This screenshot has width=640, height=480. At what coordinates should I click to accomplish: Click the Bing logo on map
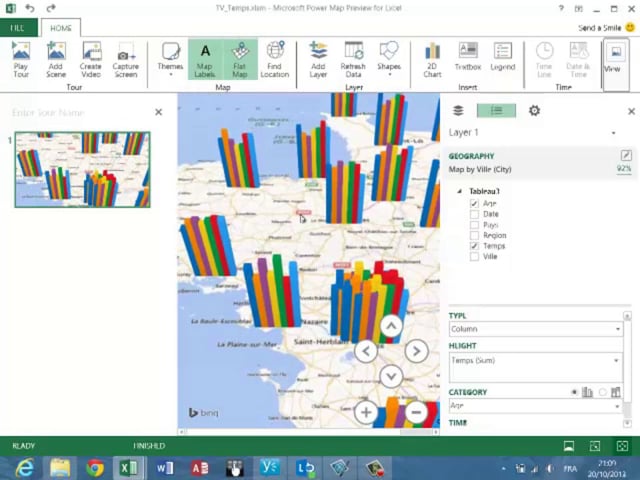click(204, 413)
